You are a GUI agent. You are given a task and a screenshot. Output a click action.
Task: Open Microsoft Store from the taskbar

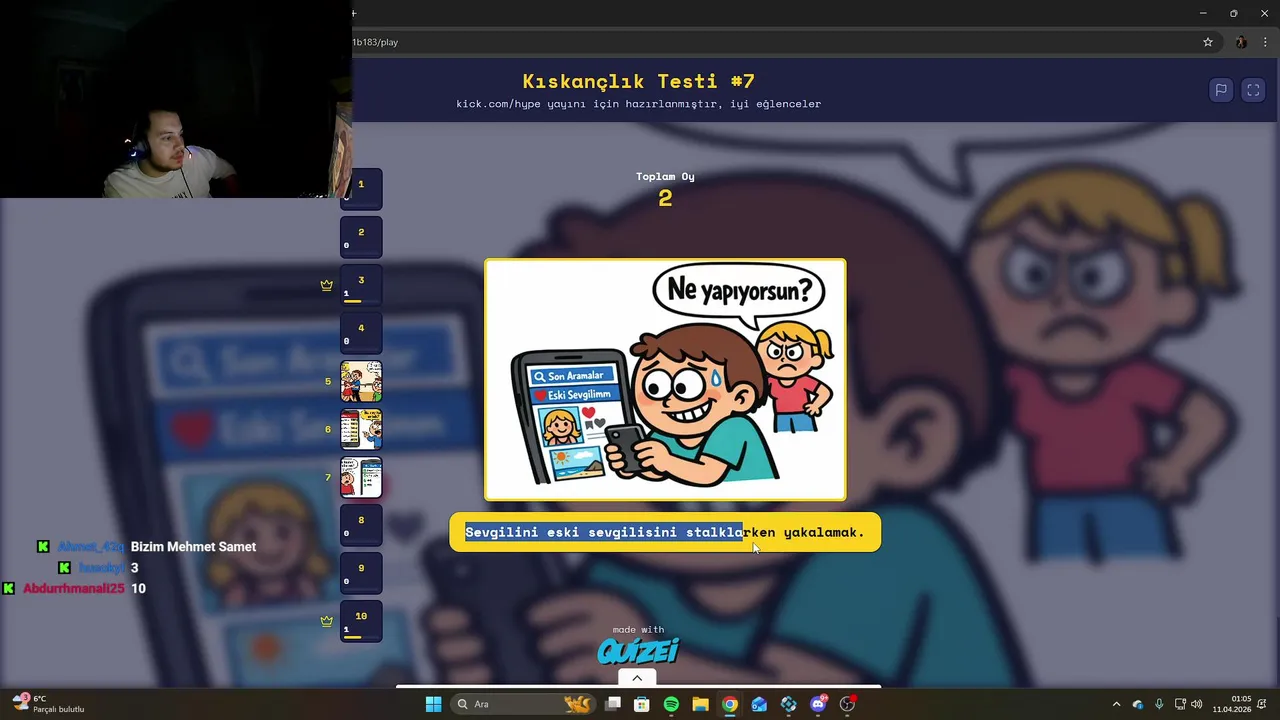point(642,704)
